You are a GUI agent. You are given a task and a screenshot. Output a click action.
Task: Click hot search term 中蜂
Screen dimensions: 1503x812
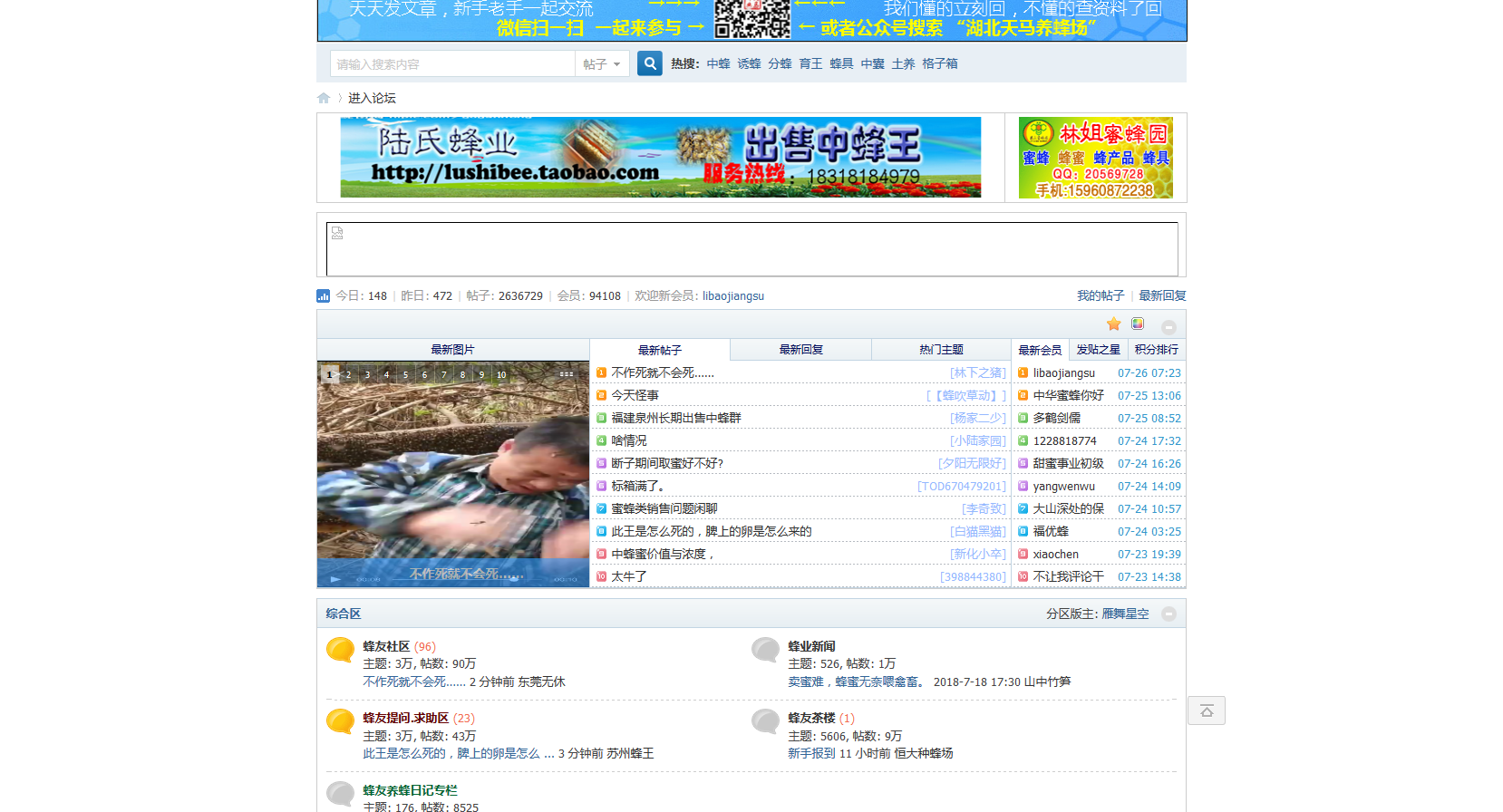tap(718, 64)
